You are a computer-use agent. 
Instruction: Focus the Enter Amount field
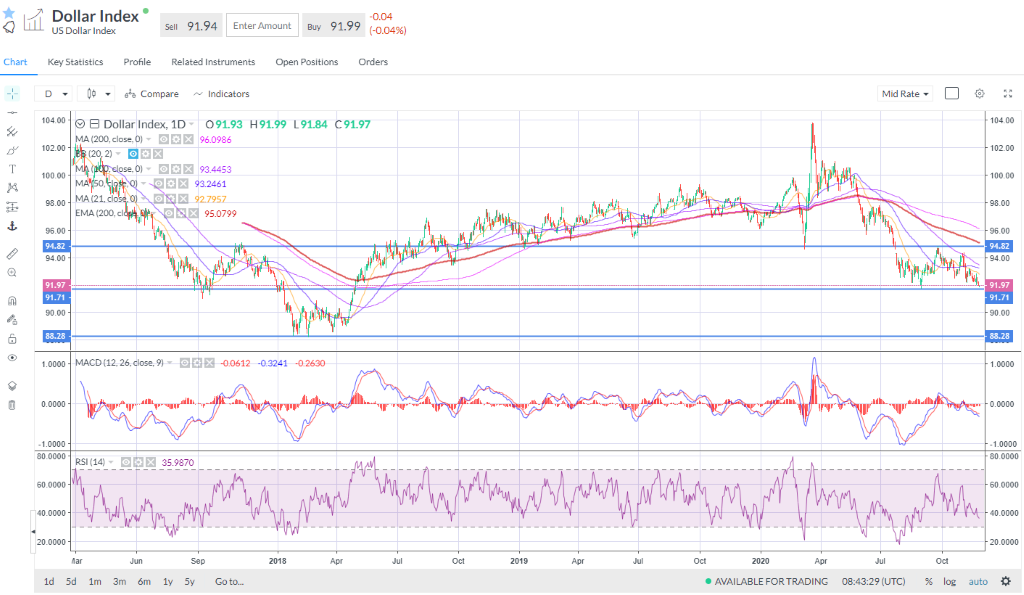click(262, 25)
